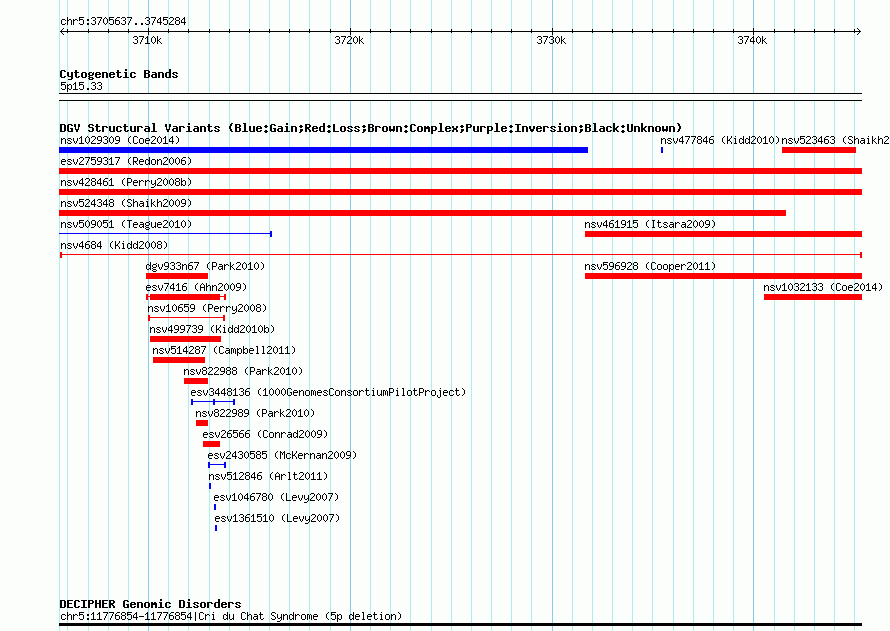890x631 pixels.
Task: Click the thin red nsv4684 line
Action: coord(461,255)
